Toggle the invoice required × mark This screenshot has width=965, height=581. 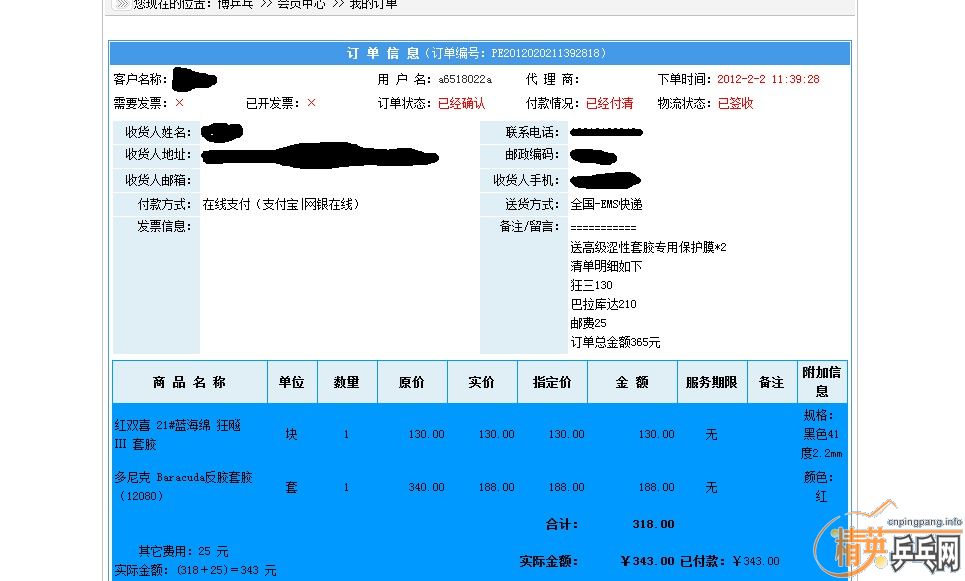pos(181,104)
